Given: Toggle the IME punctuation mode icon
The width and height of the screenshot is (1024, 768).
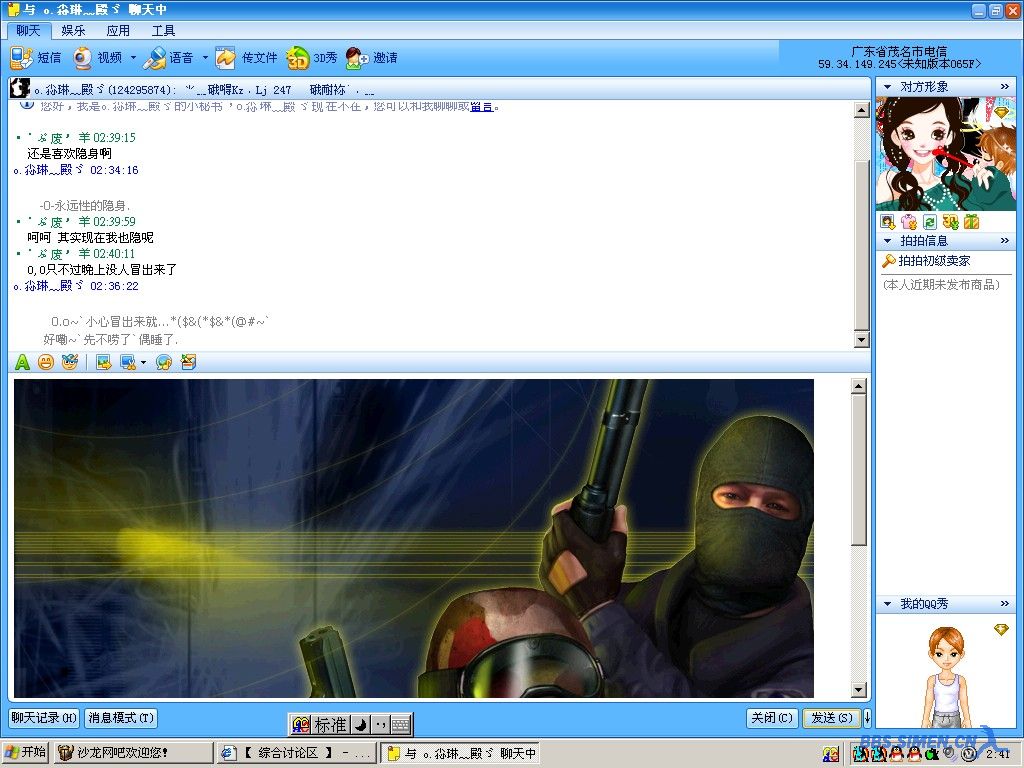Looking at the screenshot, I should point(381,725).
